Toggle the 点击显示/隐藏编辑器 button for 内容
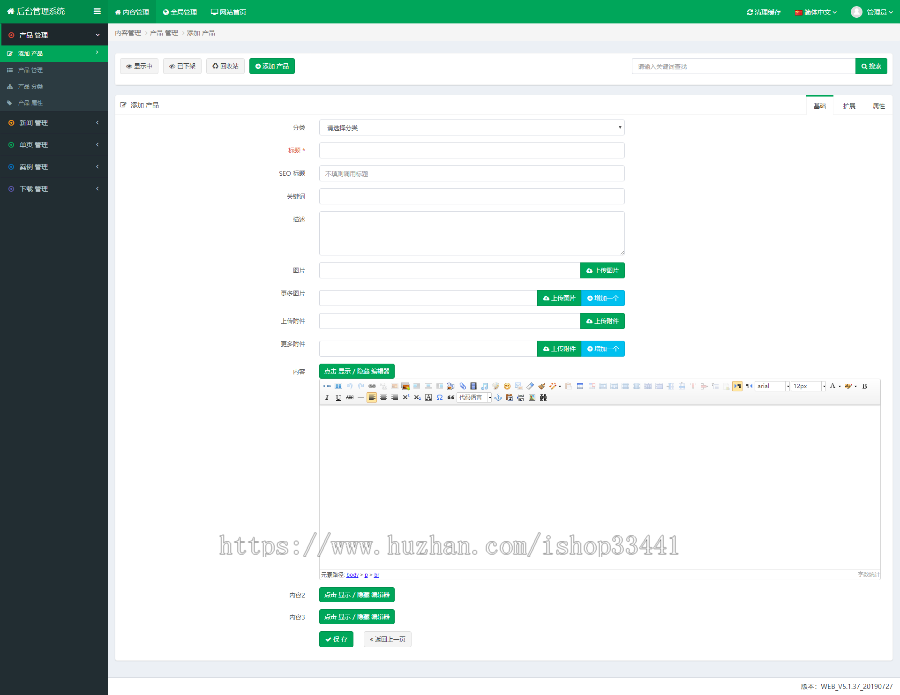This screenshot has width=900, height=695. pyautogui.click(x=356, y=371)
